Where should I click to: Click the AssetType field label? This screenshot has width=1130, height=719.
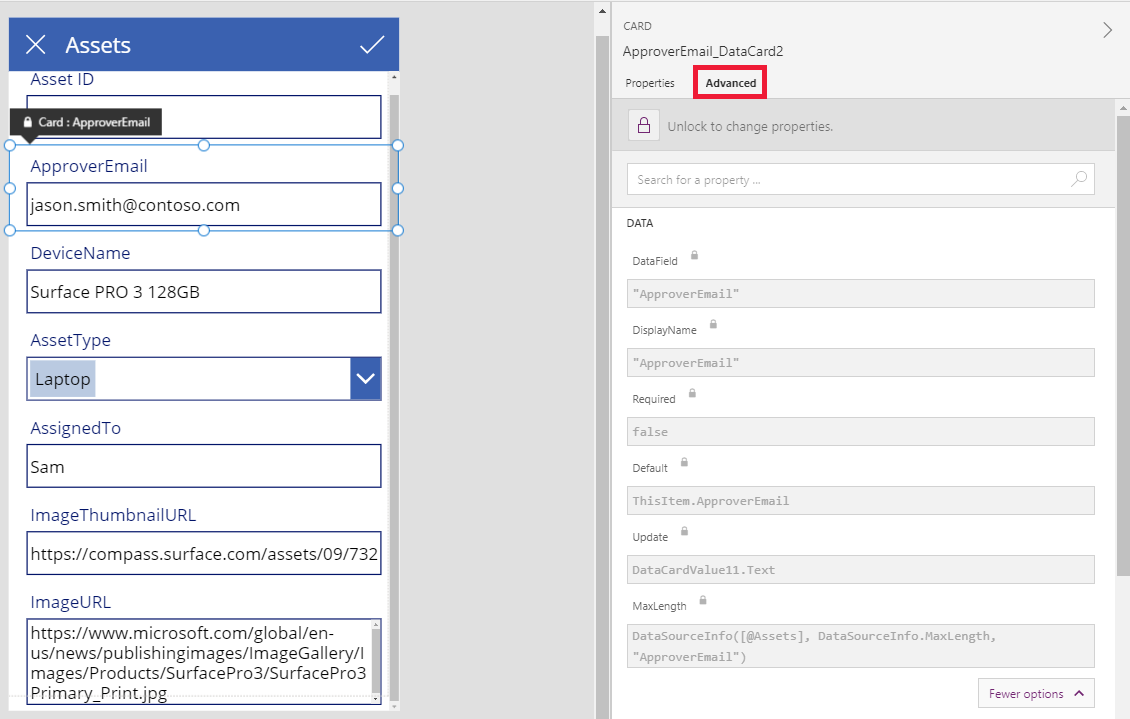click(x=70, y=340)
